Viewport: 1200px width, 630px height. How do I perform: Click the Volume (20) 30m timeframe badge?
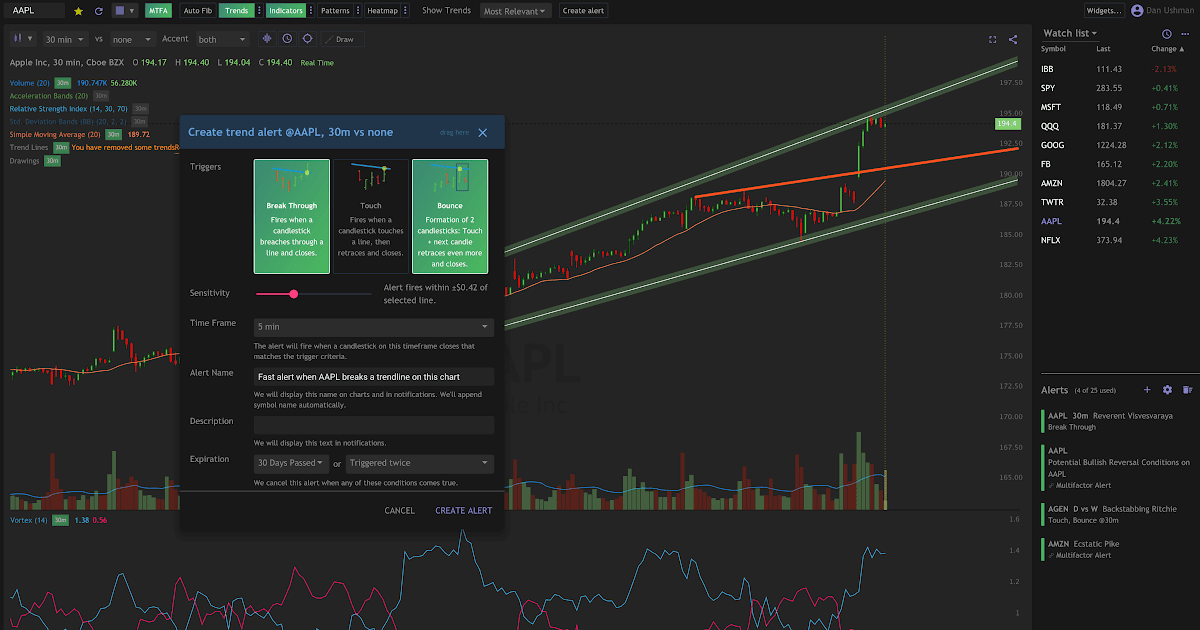(x=63, y=83)
